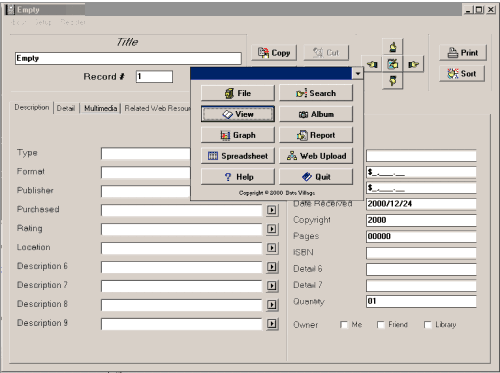Image resolution: width=500 pixels, height=373 pixels.
Task: Click the dropdown arrow on the blue popup bar
Action: (x=357, y=73)
